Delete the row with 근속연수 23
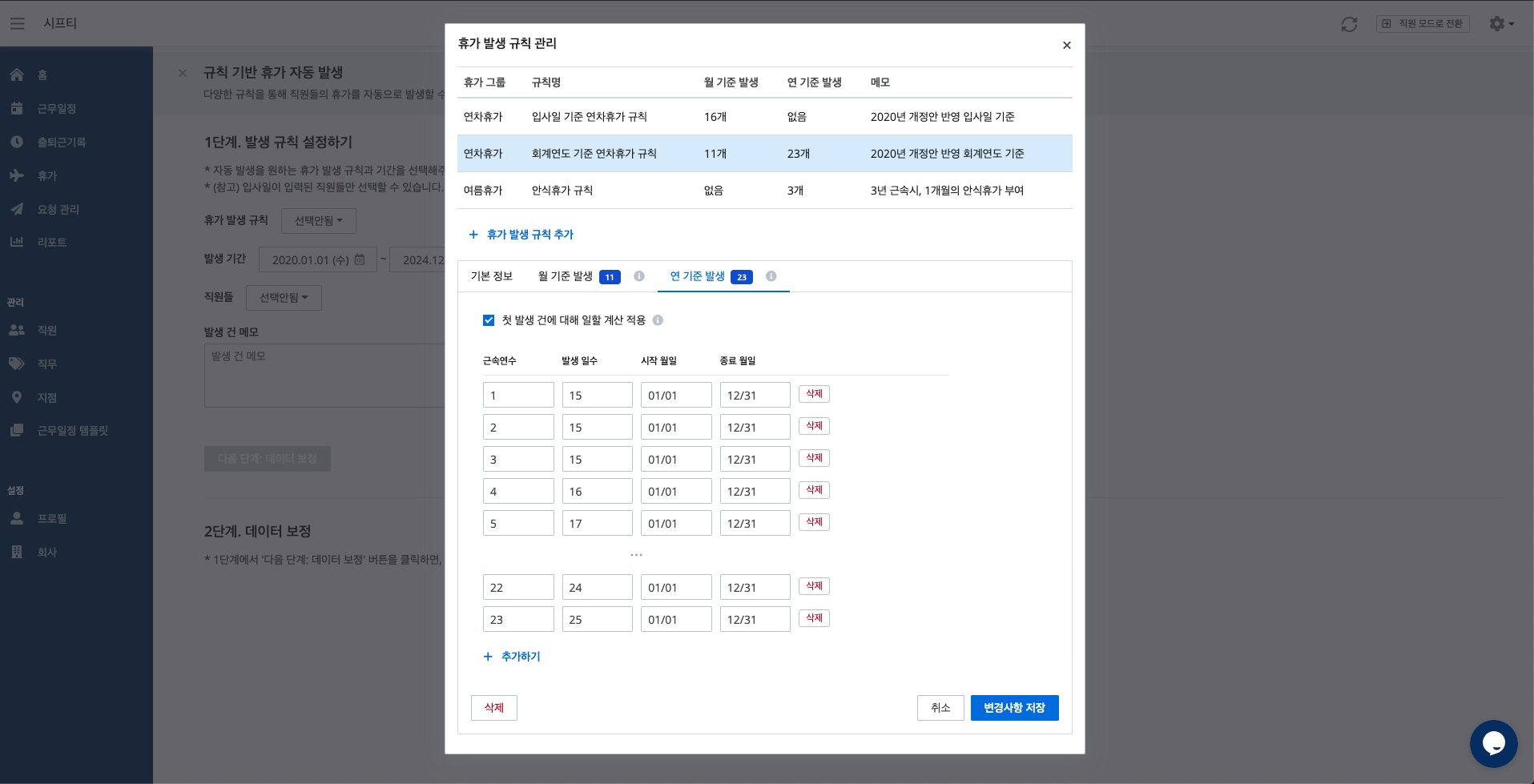Image resolution: width=1534 pixels, height=784 pixels. [x=814, y=618]
